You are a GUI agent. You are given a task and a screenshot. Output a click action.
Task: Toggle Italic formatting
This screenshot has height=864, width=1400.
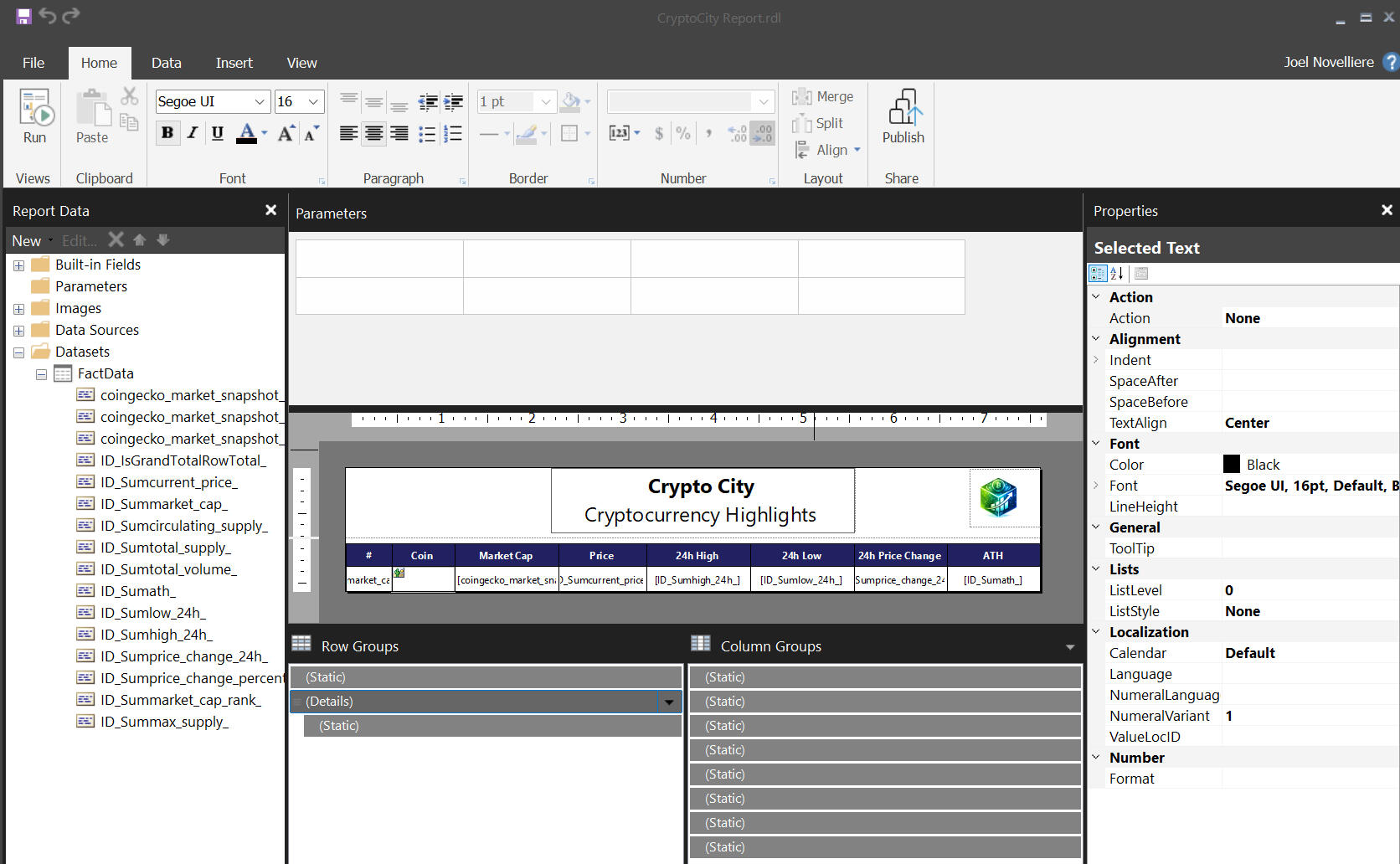point(193,133)
